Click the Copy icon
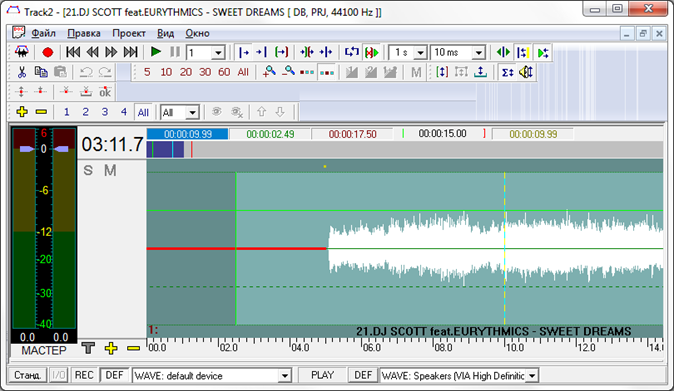The height and width of the screenshot is (391, 674). (x=41, y=72)
